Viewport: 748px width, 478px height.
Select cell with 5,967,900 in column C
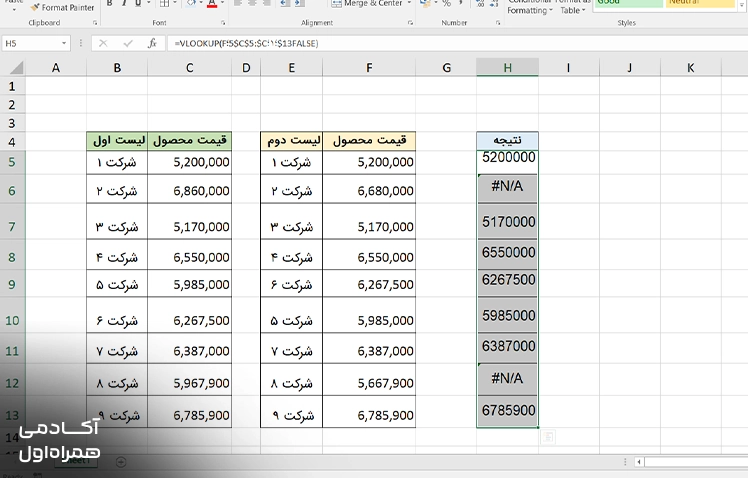coord(189,380)
